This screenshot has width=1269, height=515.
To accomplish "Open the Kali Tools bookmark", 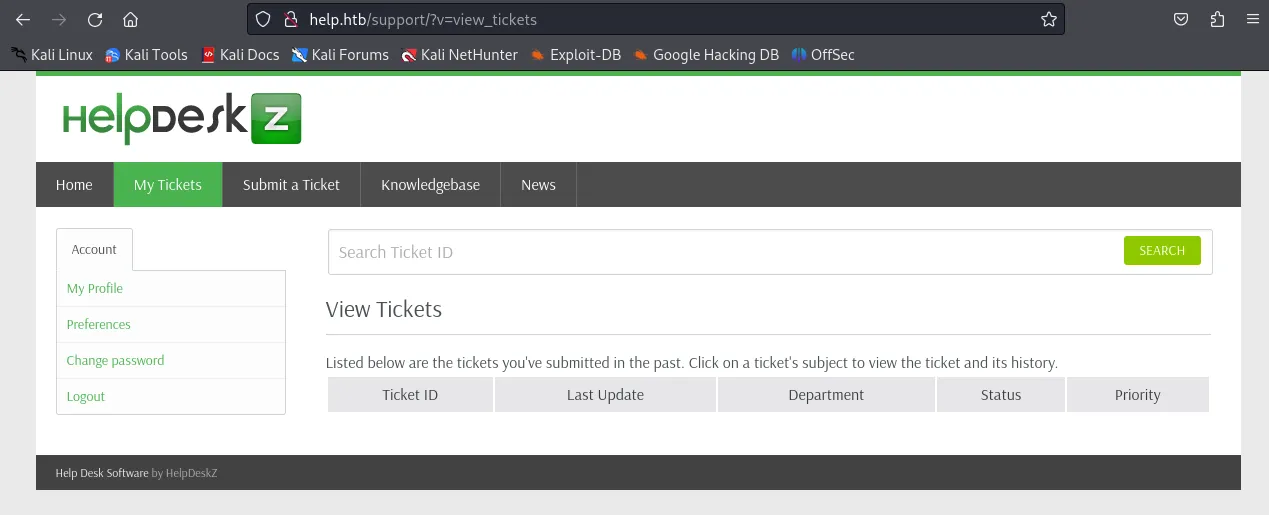I will (x=147, y=55).
